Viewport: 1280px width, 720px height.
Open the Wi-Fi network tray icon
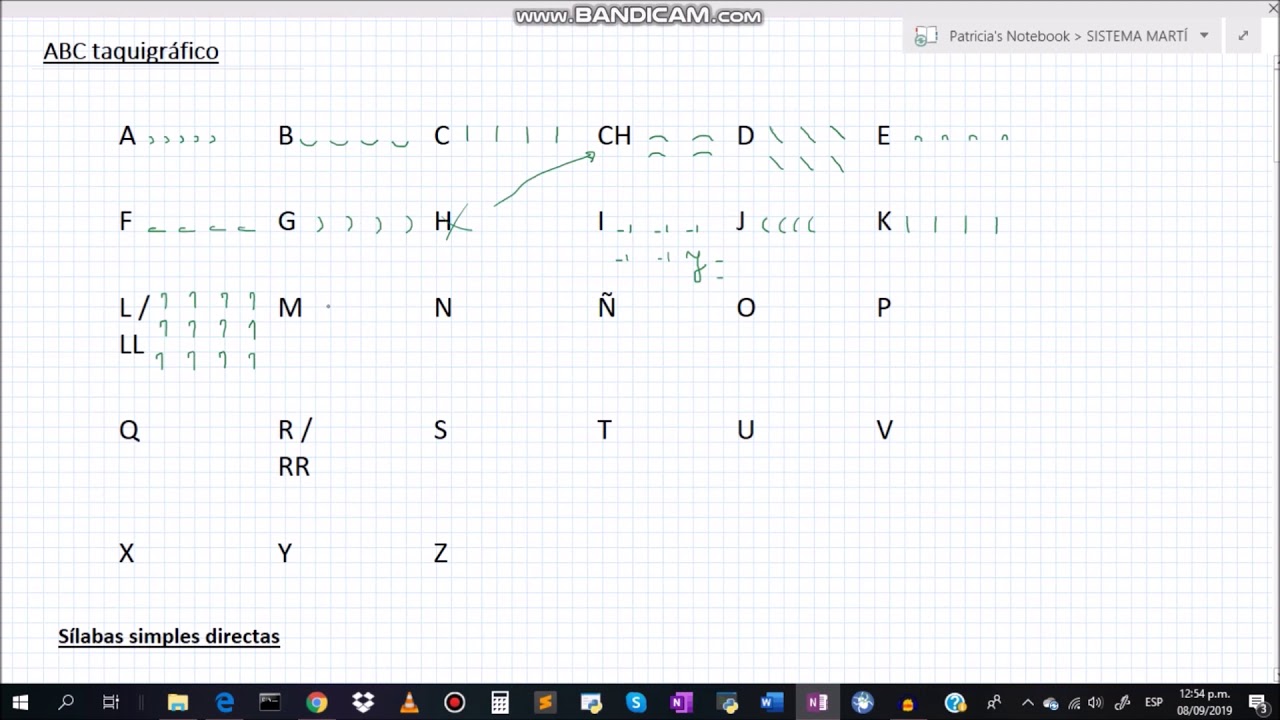point(1074,704)
